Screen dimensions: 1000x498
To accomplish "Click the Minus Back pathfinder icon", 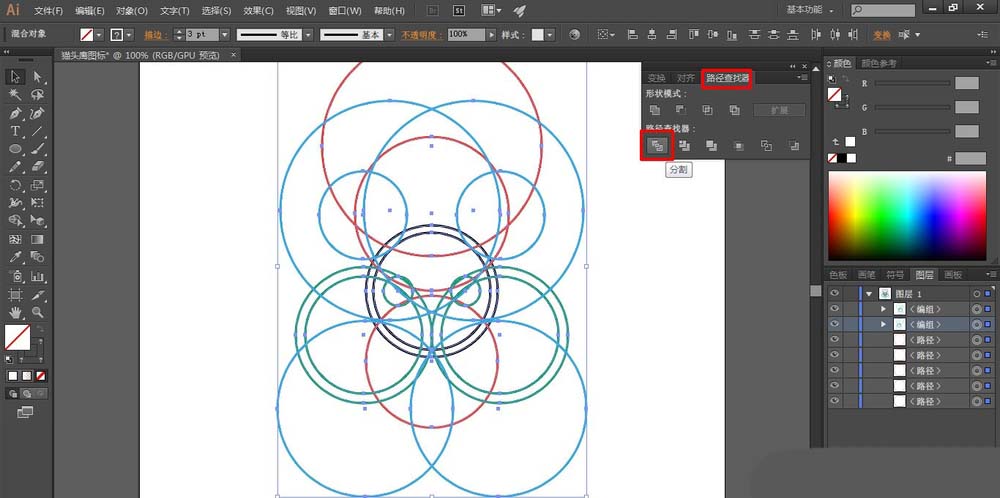I will 793,146.
